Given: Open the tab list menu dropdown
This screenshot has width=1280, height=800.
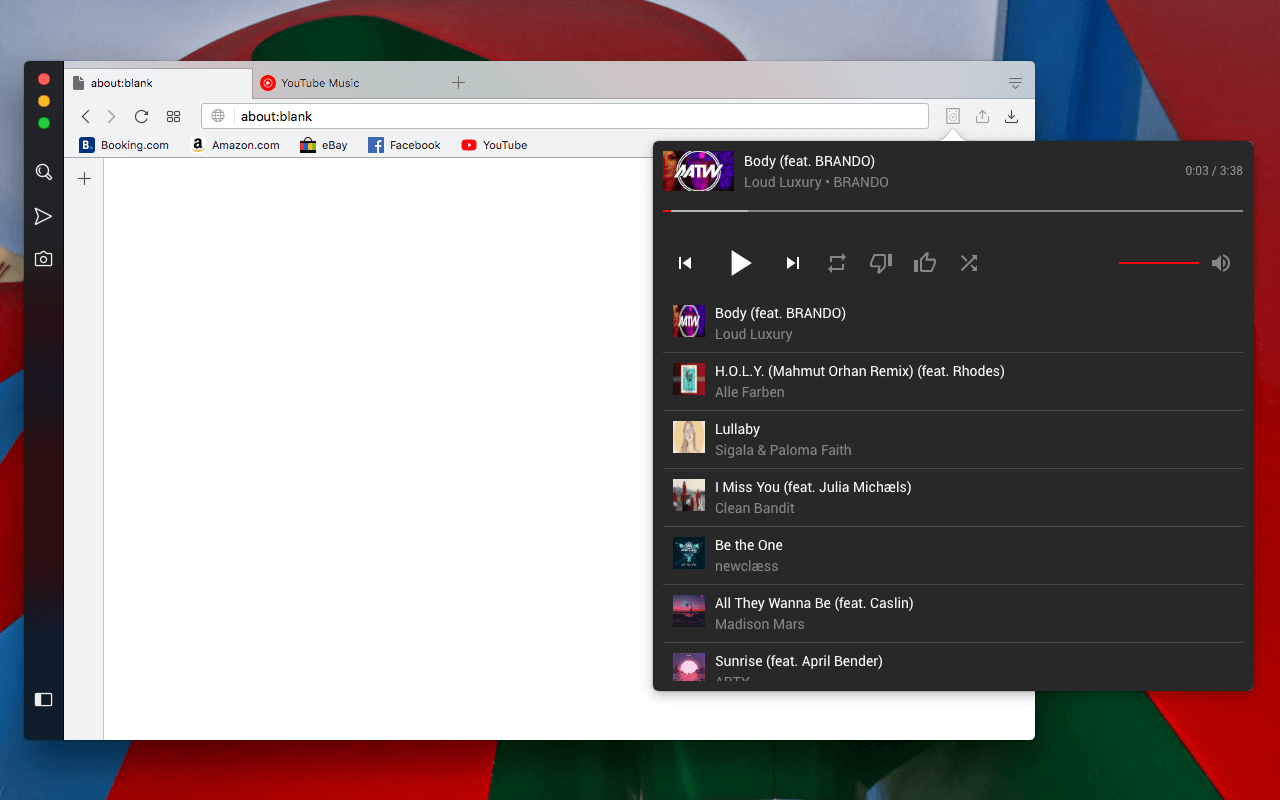Looking at the screenshot, I should coord(1015,83).
